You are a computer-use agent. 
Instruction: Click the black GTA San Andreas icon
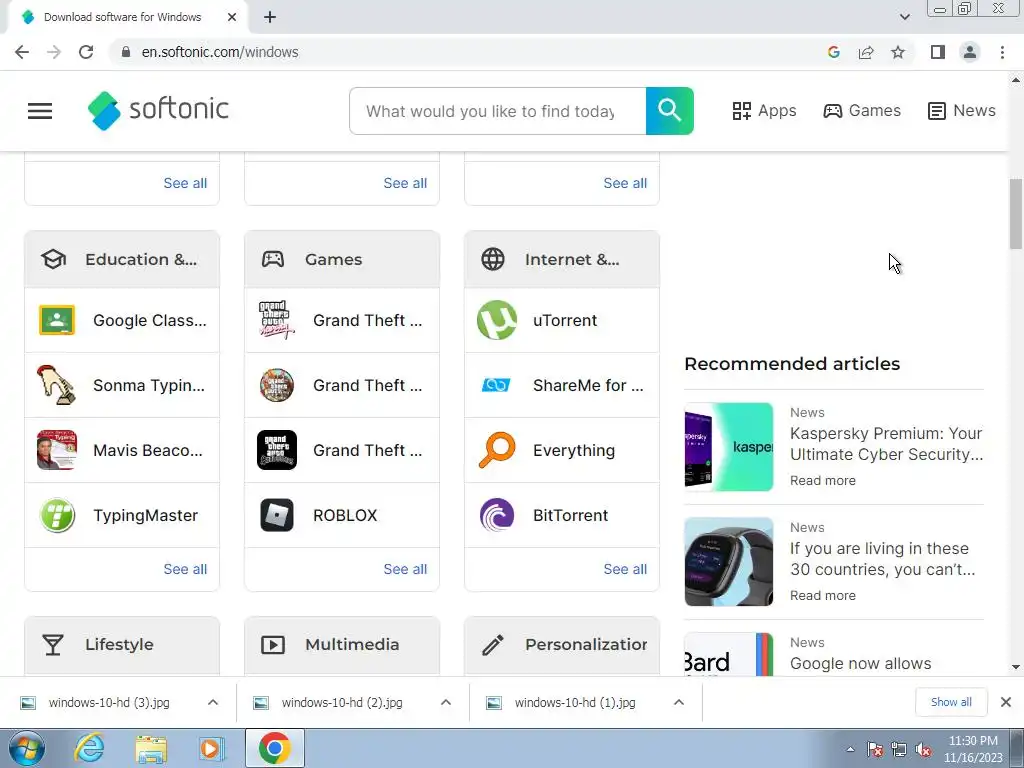[x=277, y=450]
